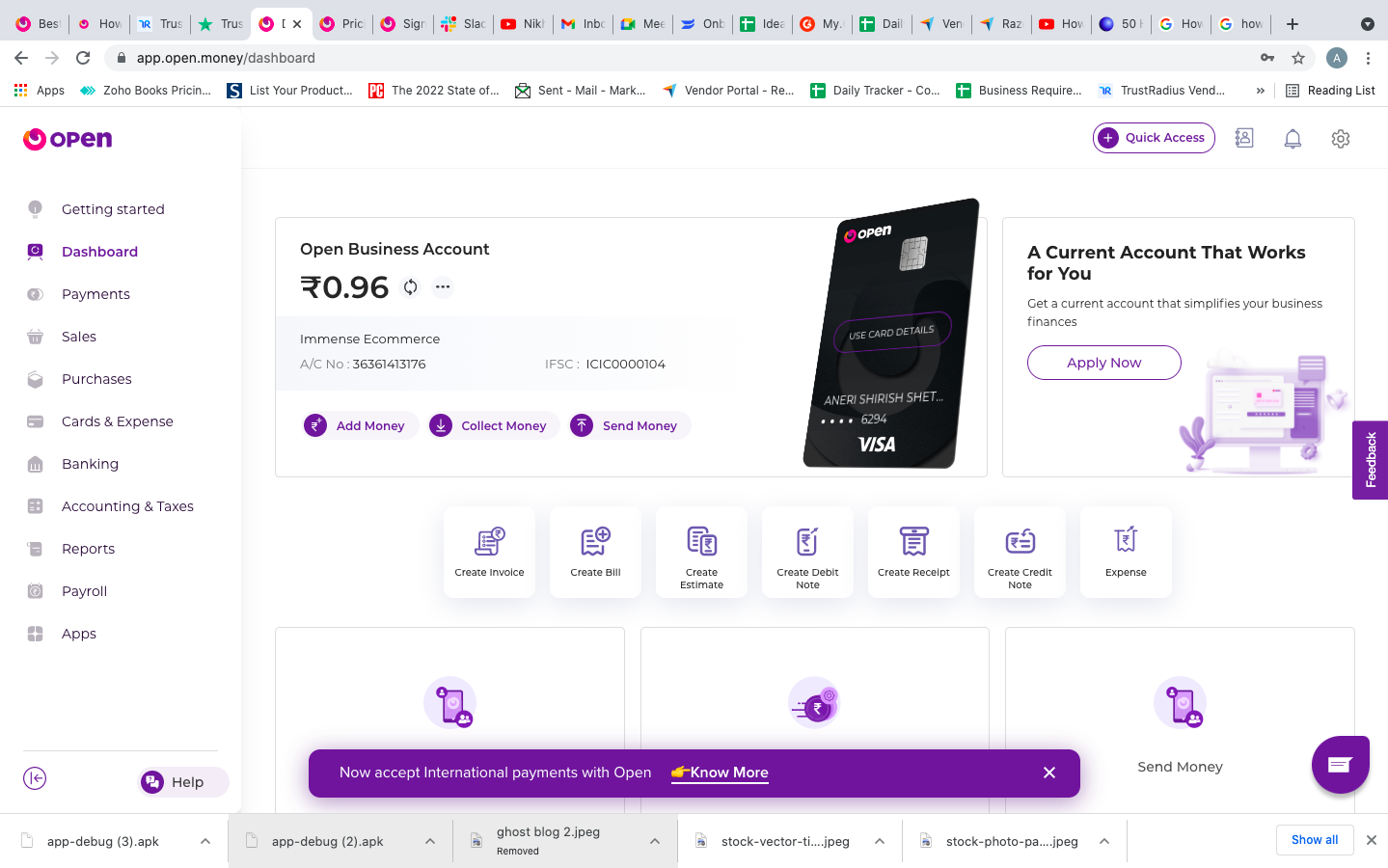This screenshot has width=1388, height=868.
Task: Expand ghost blog 2.jpeg download menu
Action: [x=655, y=841]
